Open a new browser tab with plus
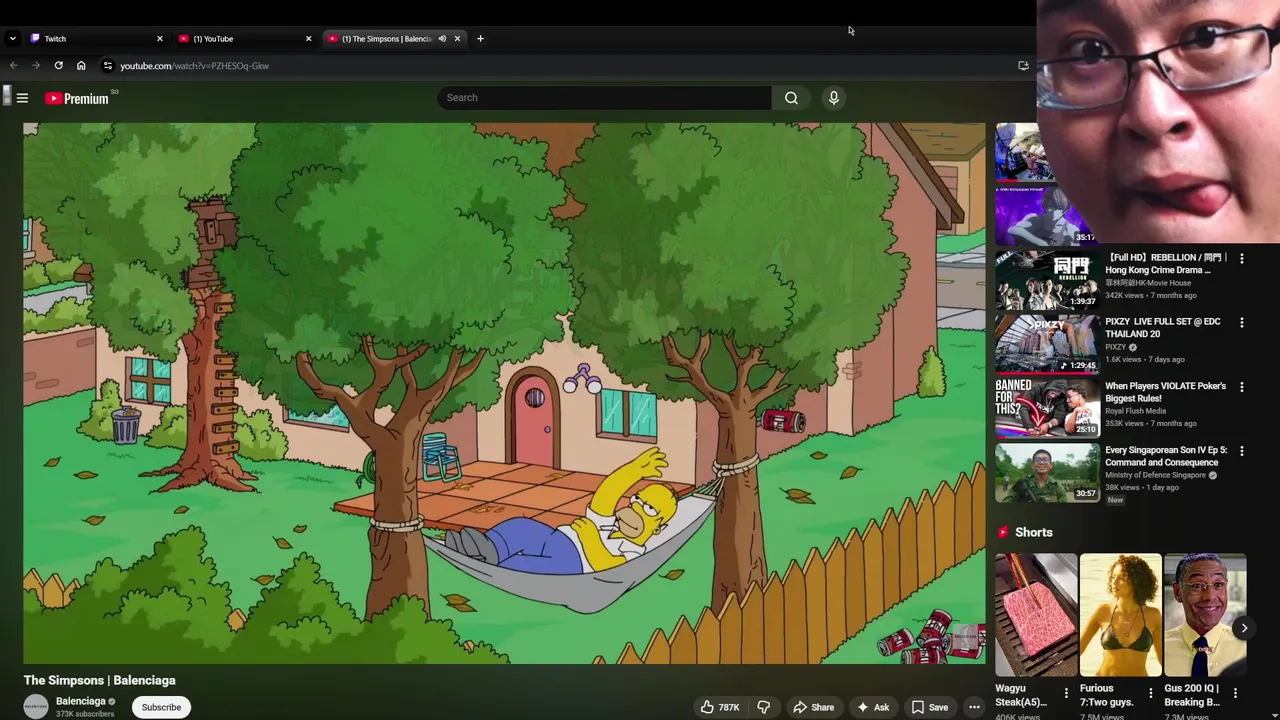 pyautogui.click(x=480, y=39)
